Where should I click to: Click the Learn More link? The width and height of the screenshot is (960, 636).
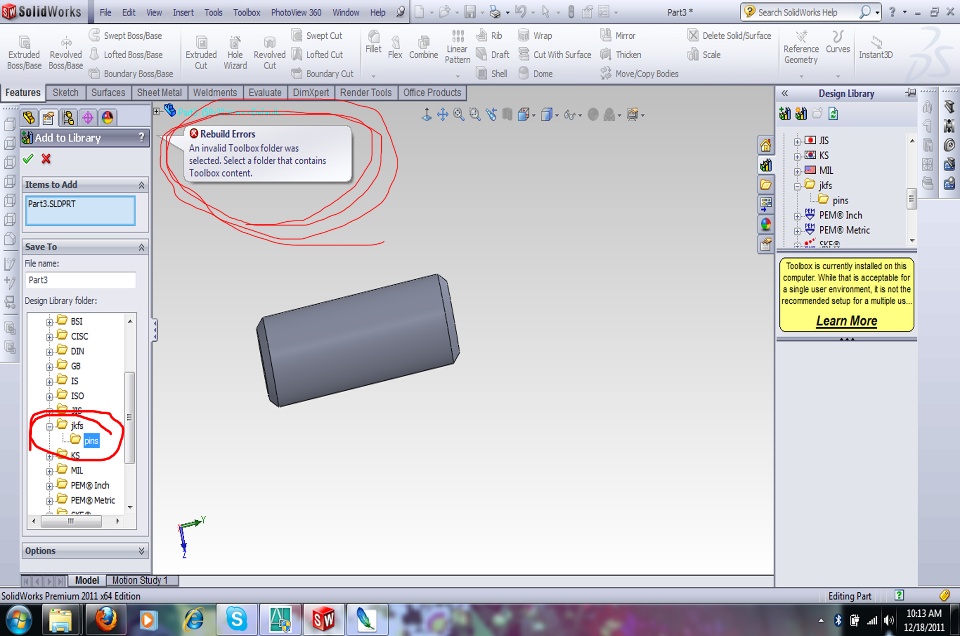pyautogui.click(x=846, y=321)
